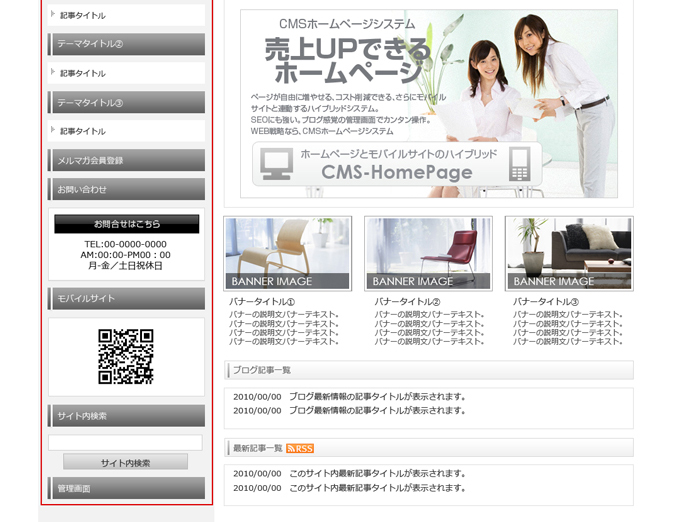Select the お問い合わせ sidebar heading
The image size is (680, 522).
126,189
